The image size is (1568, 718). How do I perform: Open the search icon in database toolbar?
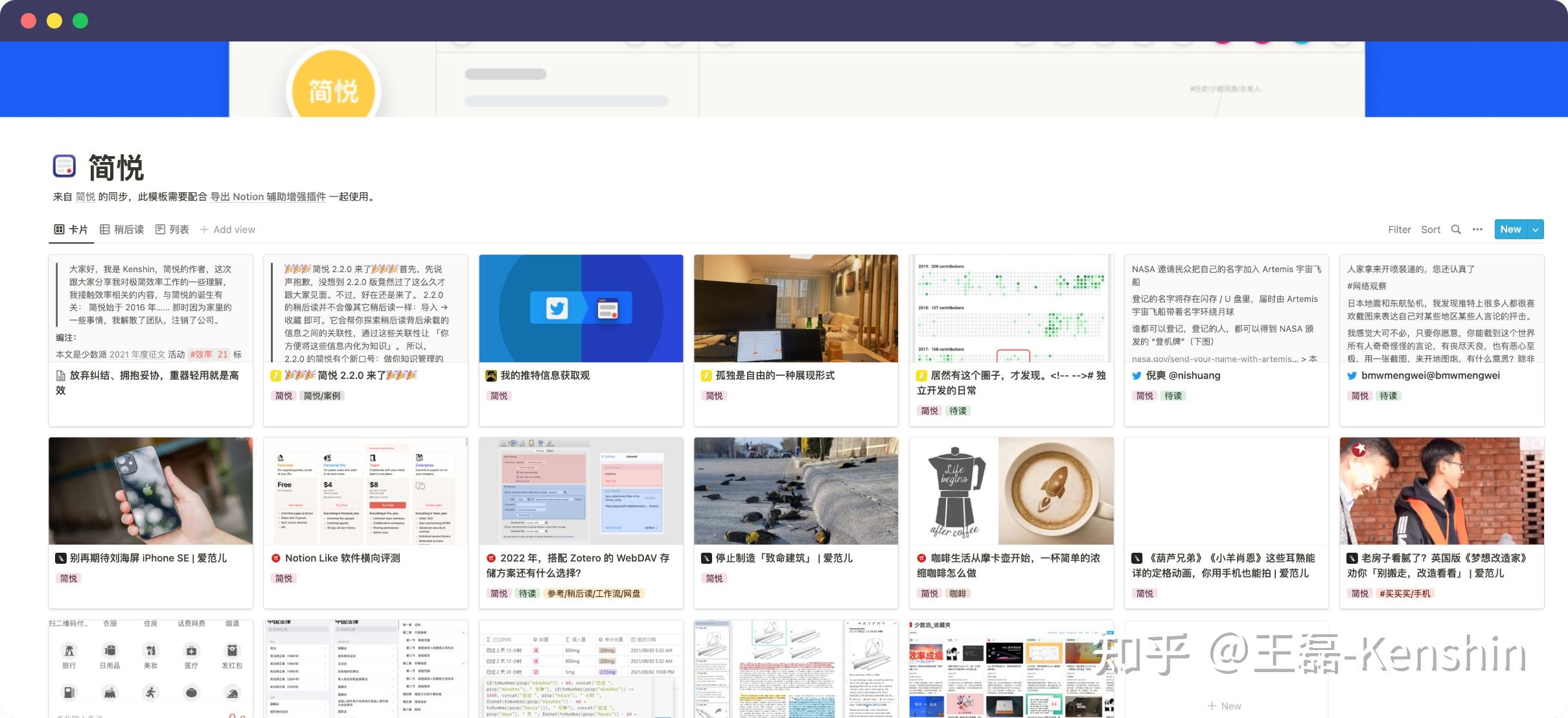1456,229
